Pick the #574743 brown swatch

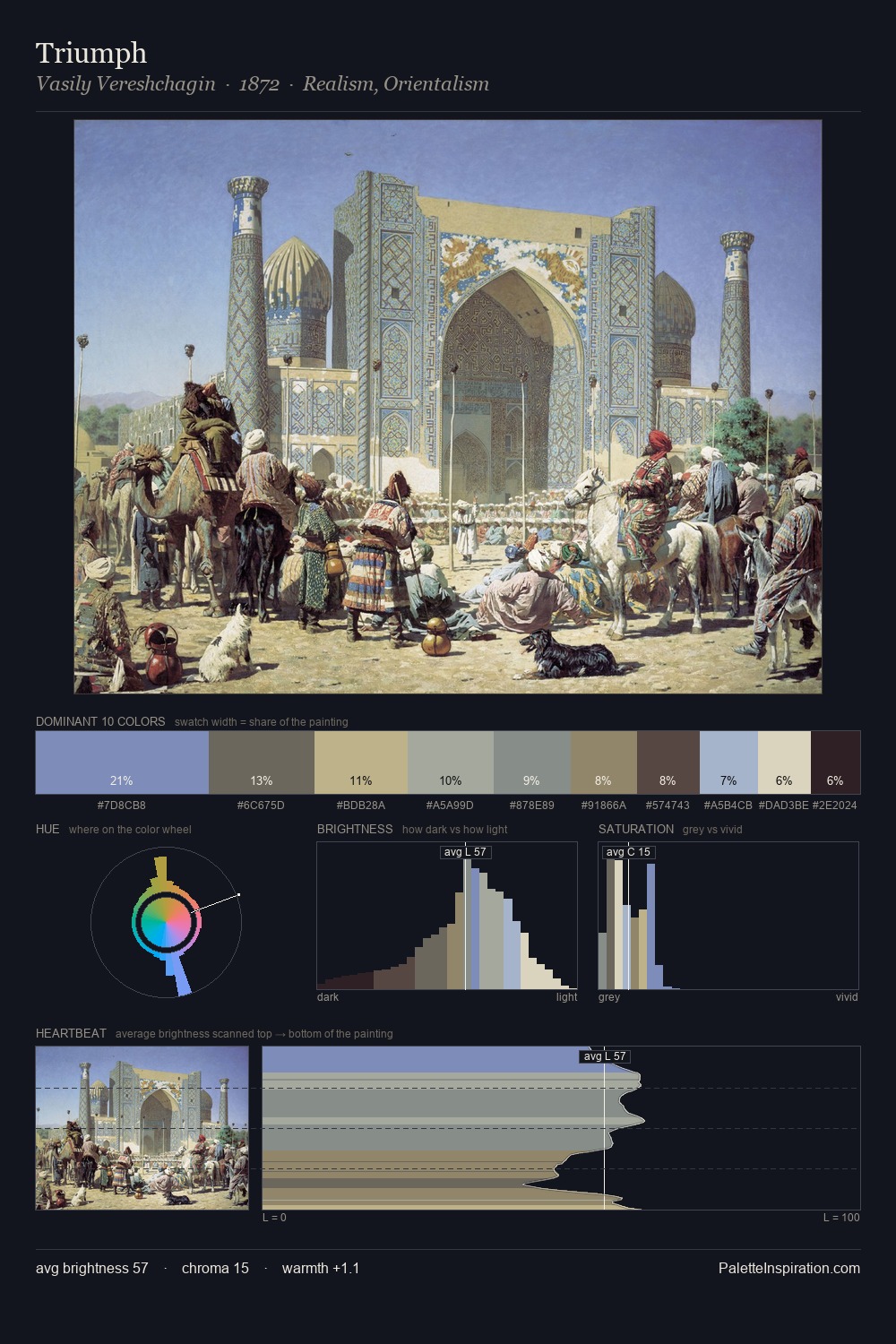coord(668,762)
